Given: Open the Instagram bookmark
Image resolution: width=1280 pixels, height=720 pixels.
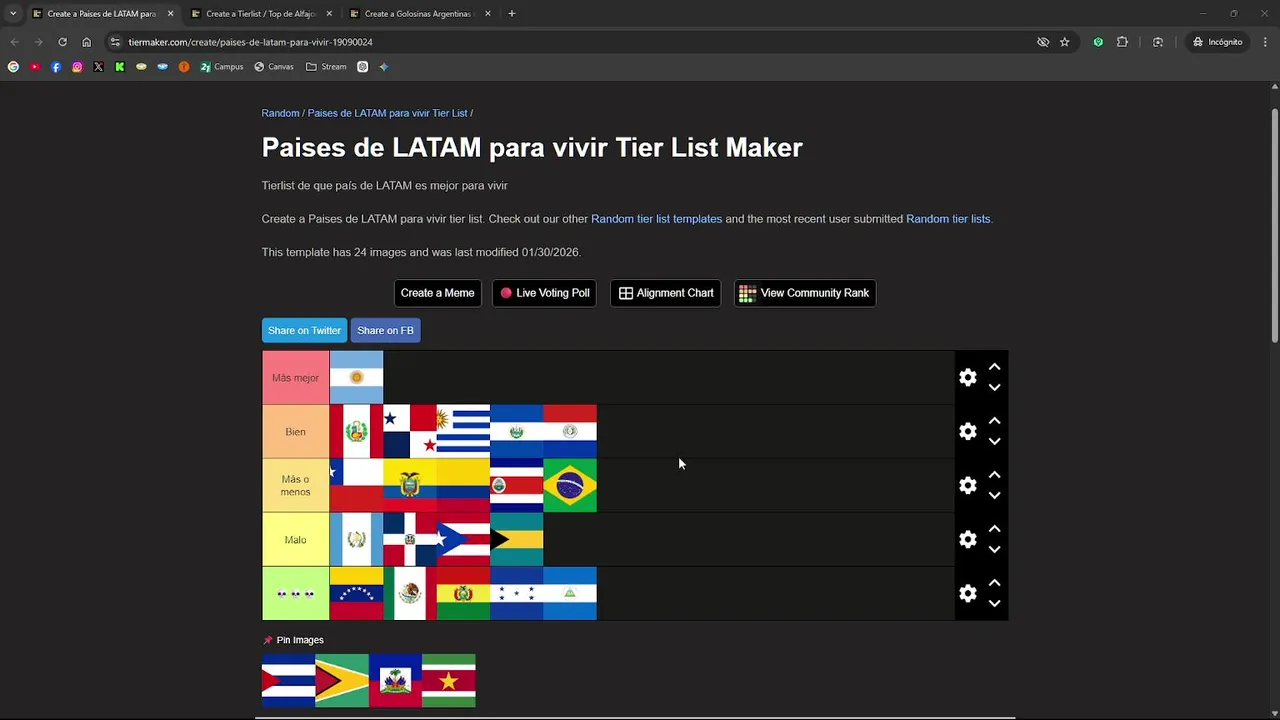Looking at the screenshot, I should click(x=77, y=67).
